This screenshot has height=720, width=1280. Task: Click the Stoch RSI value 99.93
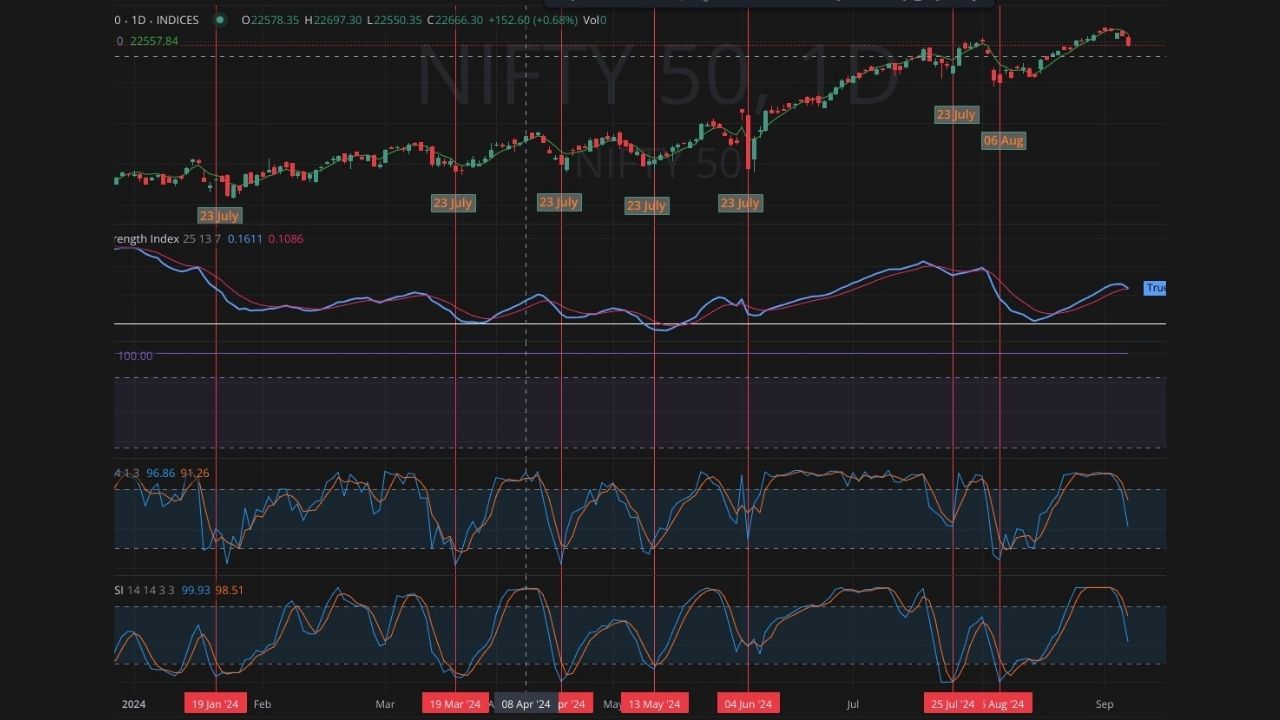tap(196, 590)
